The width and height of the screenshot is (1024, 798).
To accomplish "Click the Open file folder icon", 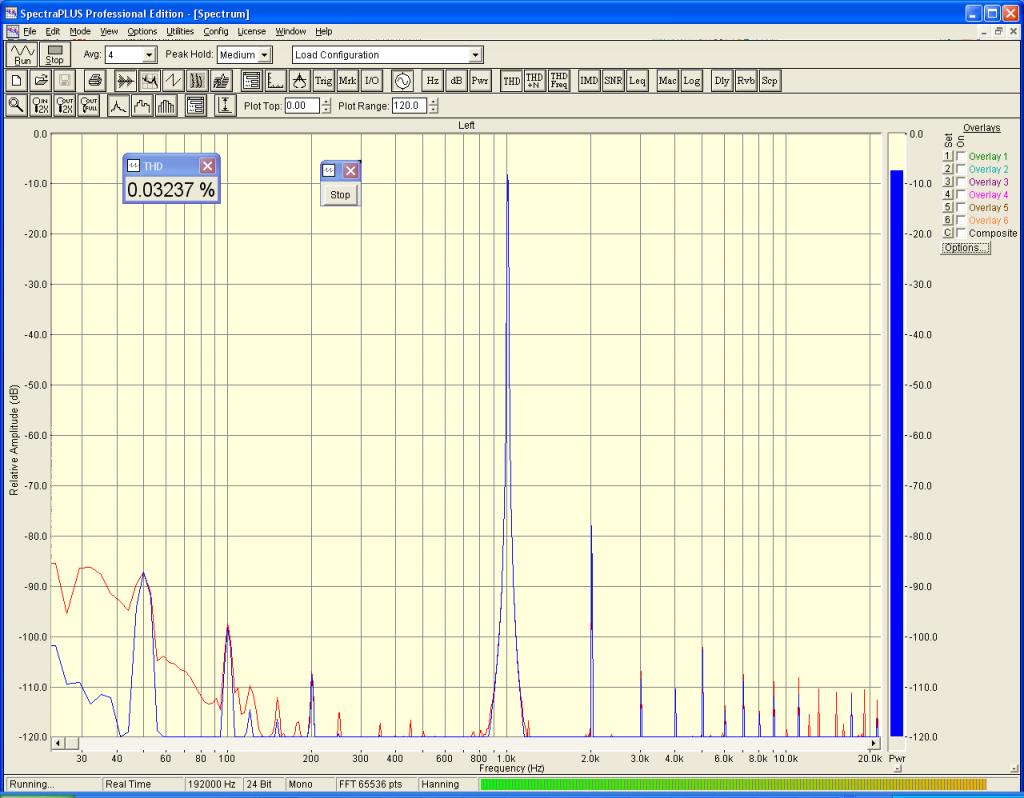I will (x=41, y=81).
